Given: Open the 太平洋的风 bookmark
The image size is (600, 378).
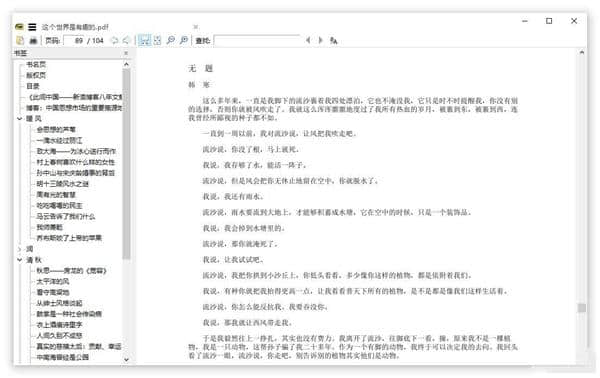Looking at the screenshot, I should point(52,282).
